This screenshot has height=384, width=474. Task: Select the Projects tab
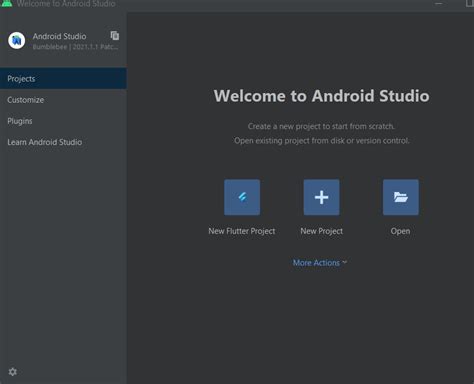point(63,79)
